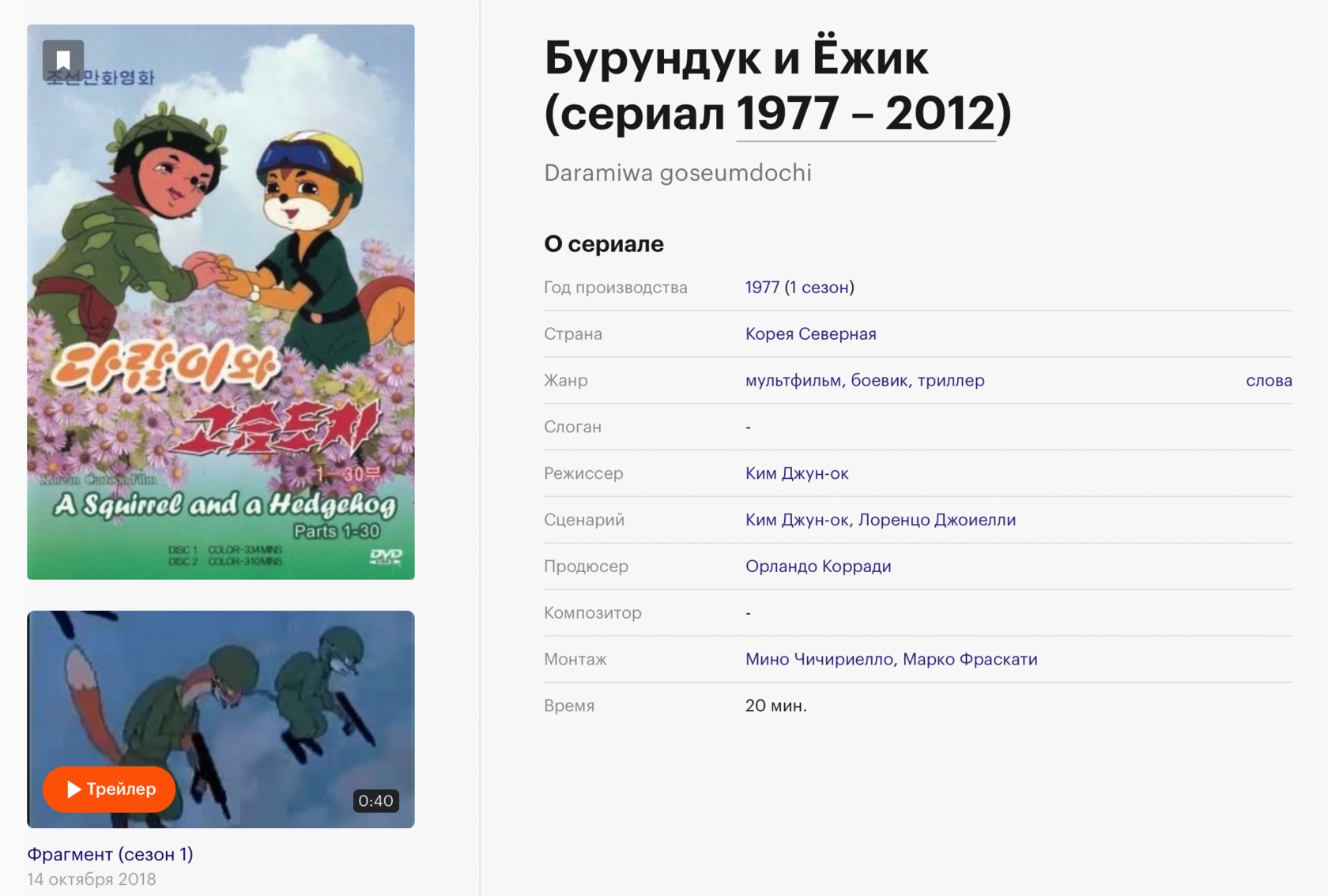Click the Сценарий row label
Viewport: 1328px width, 896px height.
click(584, 520)
